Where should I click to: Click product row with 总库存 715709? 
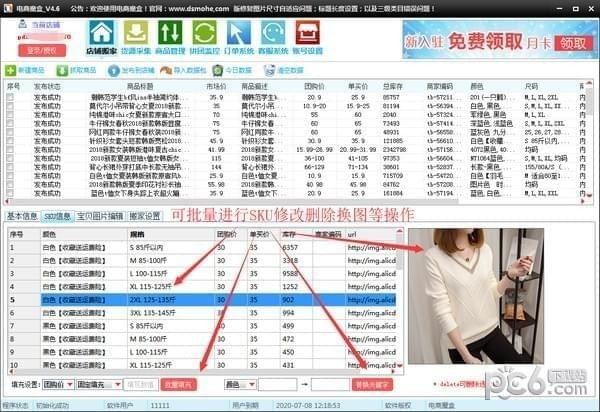click(295, 176)
